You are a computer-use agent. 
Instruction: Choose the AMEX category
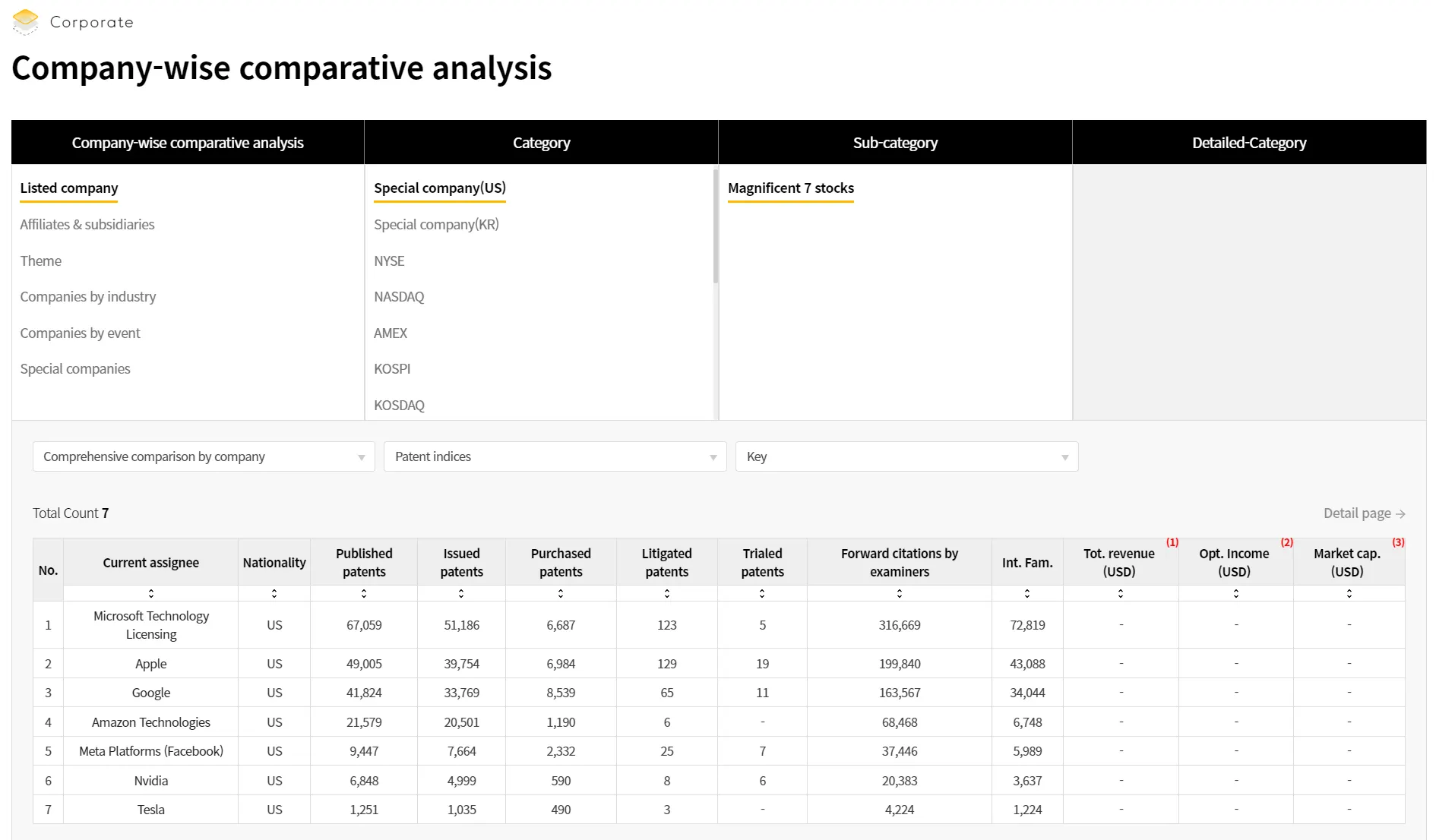391,333
